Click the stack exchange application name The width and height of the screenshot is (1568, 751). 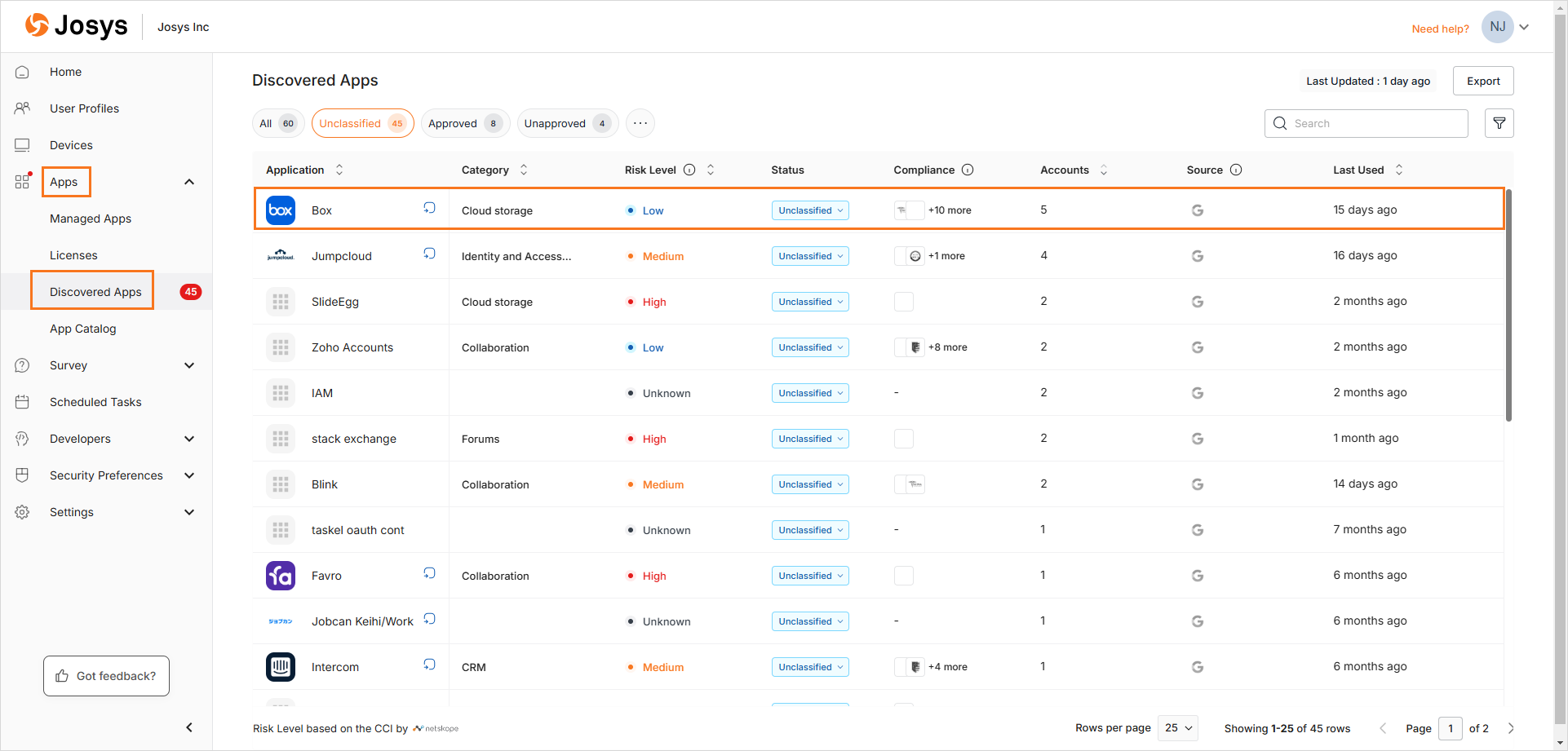point(354,439)
